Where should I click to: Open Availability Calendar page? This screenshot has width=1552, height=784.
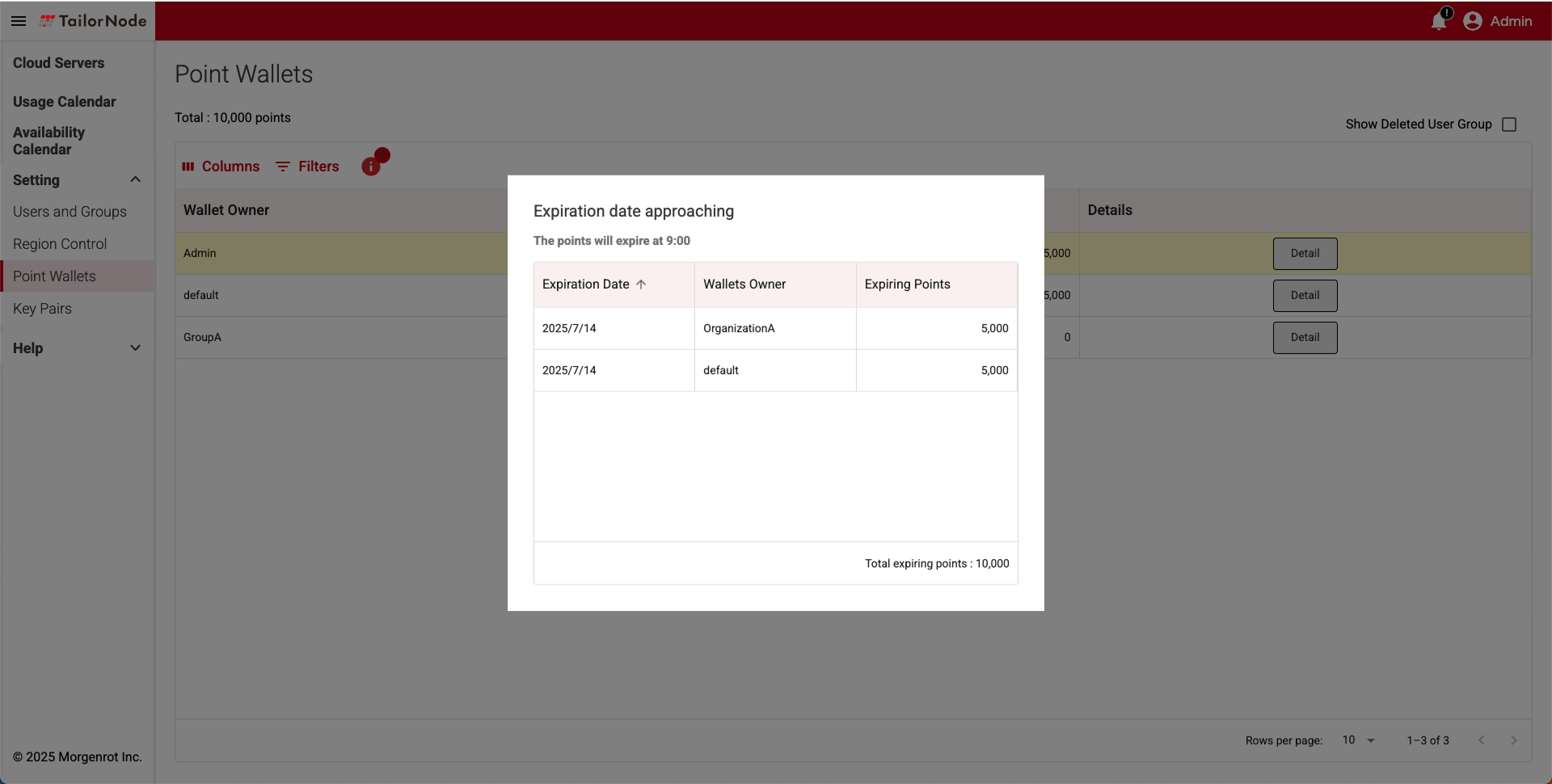[x=48, y=141]
